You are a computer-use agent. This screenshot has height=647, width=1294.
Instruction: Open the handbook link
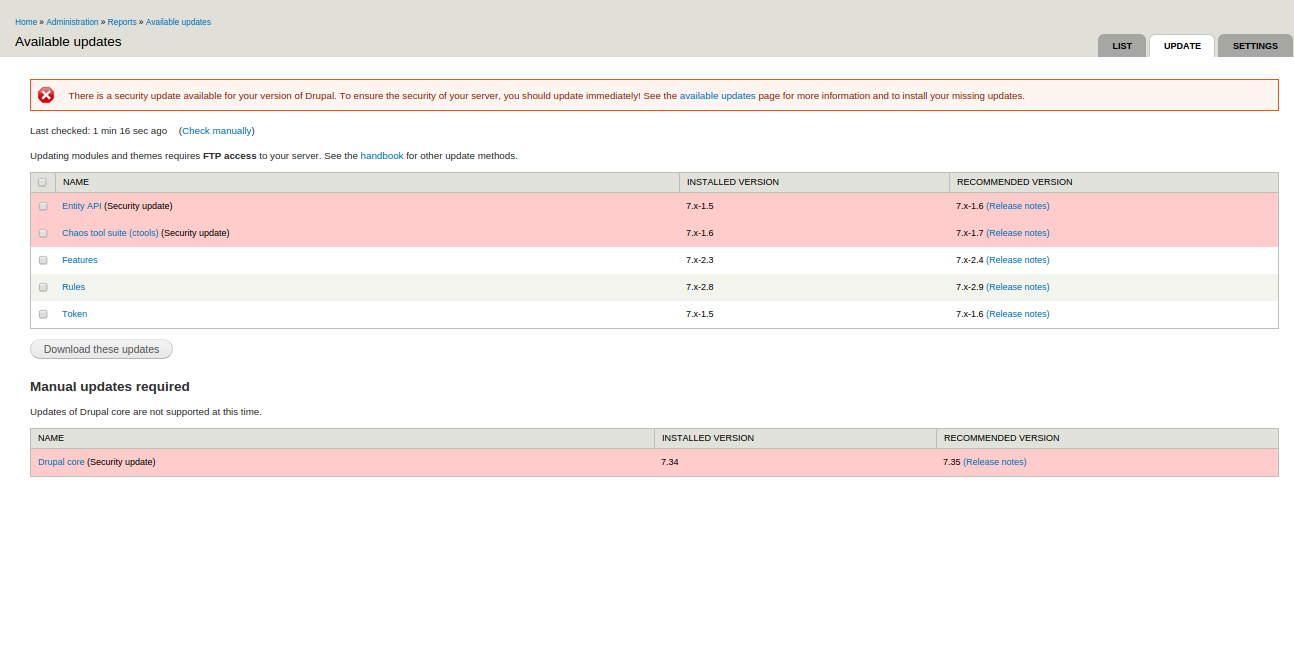click(x=382, y=156)
